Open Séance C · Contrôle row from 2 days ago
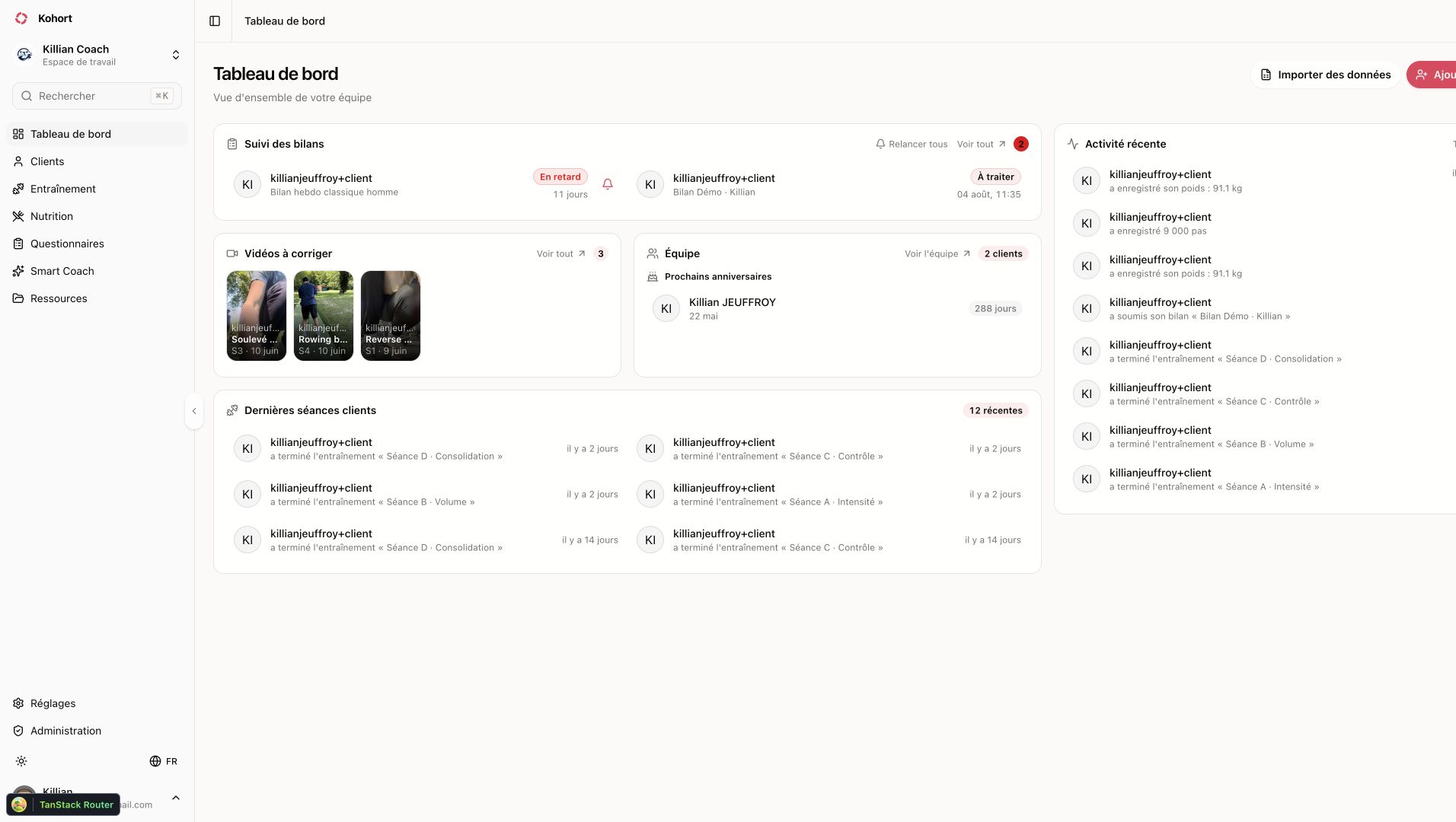The width and height of the screenshot is (1456, 822). click(x=829, y=448)
